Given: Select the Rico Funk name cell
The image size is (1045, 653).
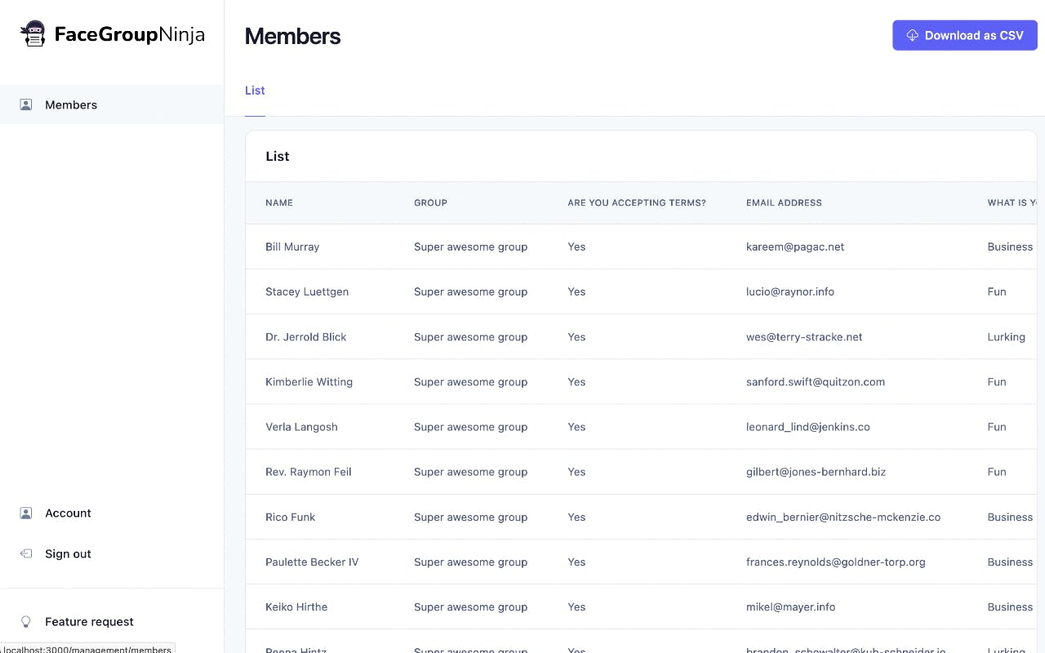Looking at the screenshot, I should tap(290, 517).
